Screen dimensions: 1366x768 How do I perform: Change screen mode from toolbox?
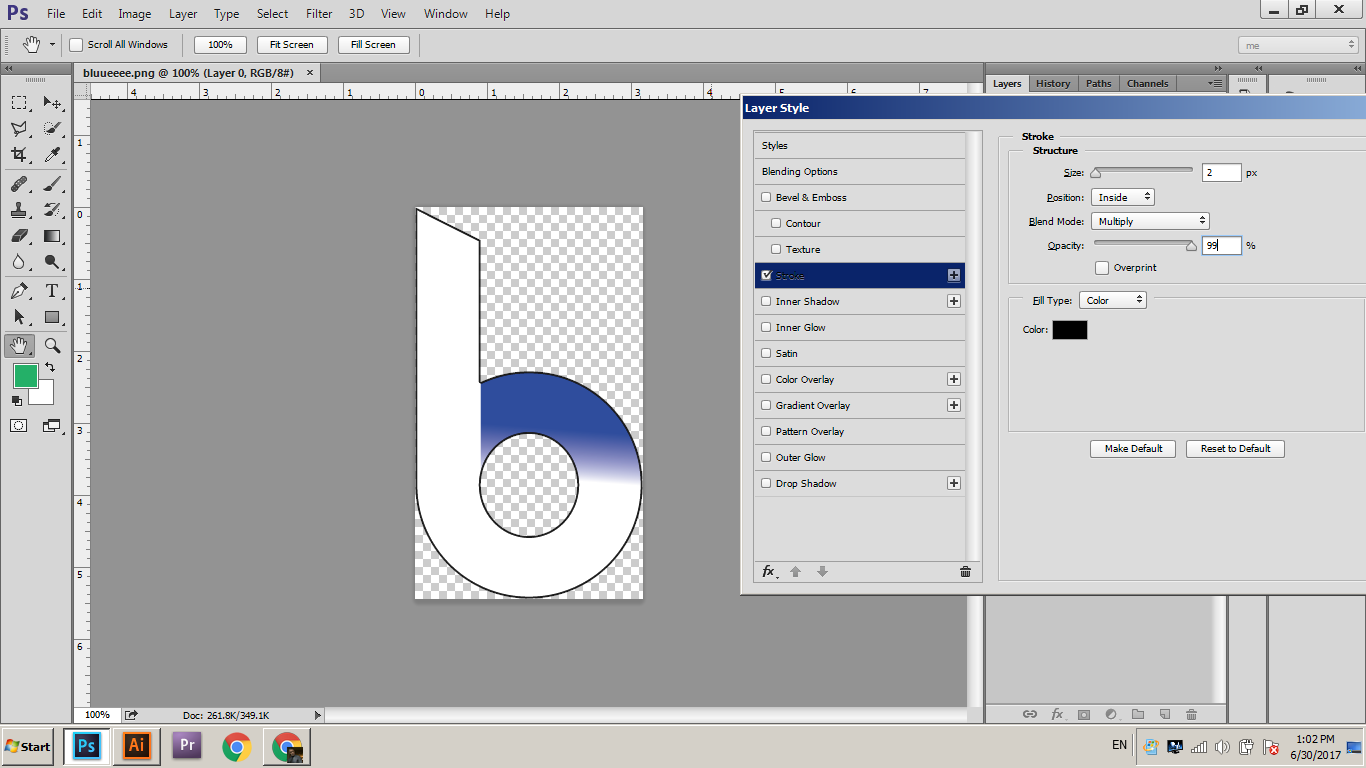(x=52, y=425)
